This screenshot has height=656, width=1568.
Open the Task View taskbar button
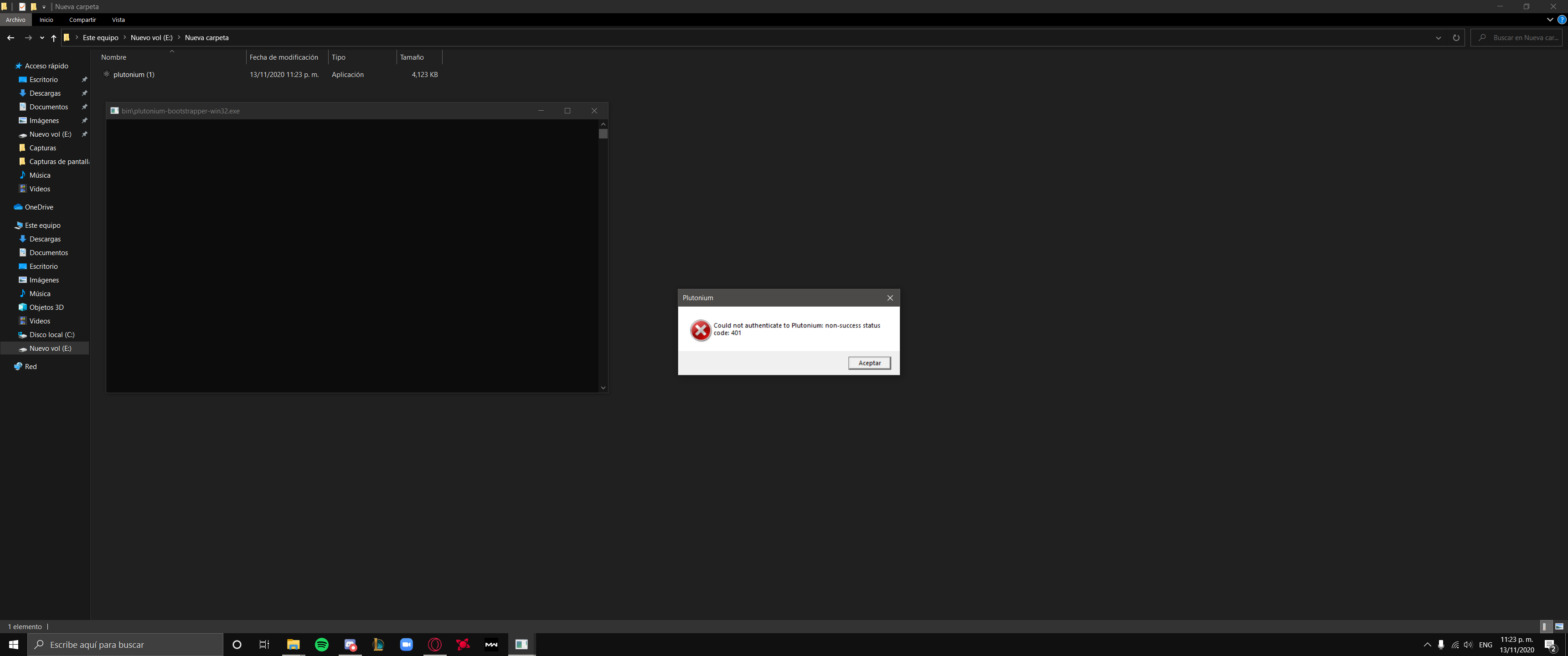[x=264, y=645]
